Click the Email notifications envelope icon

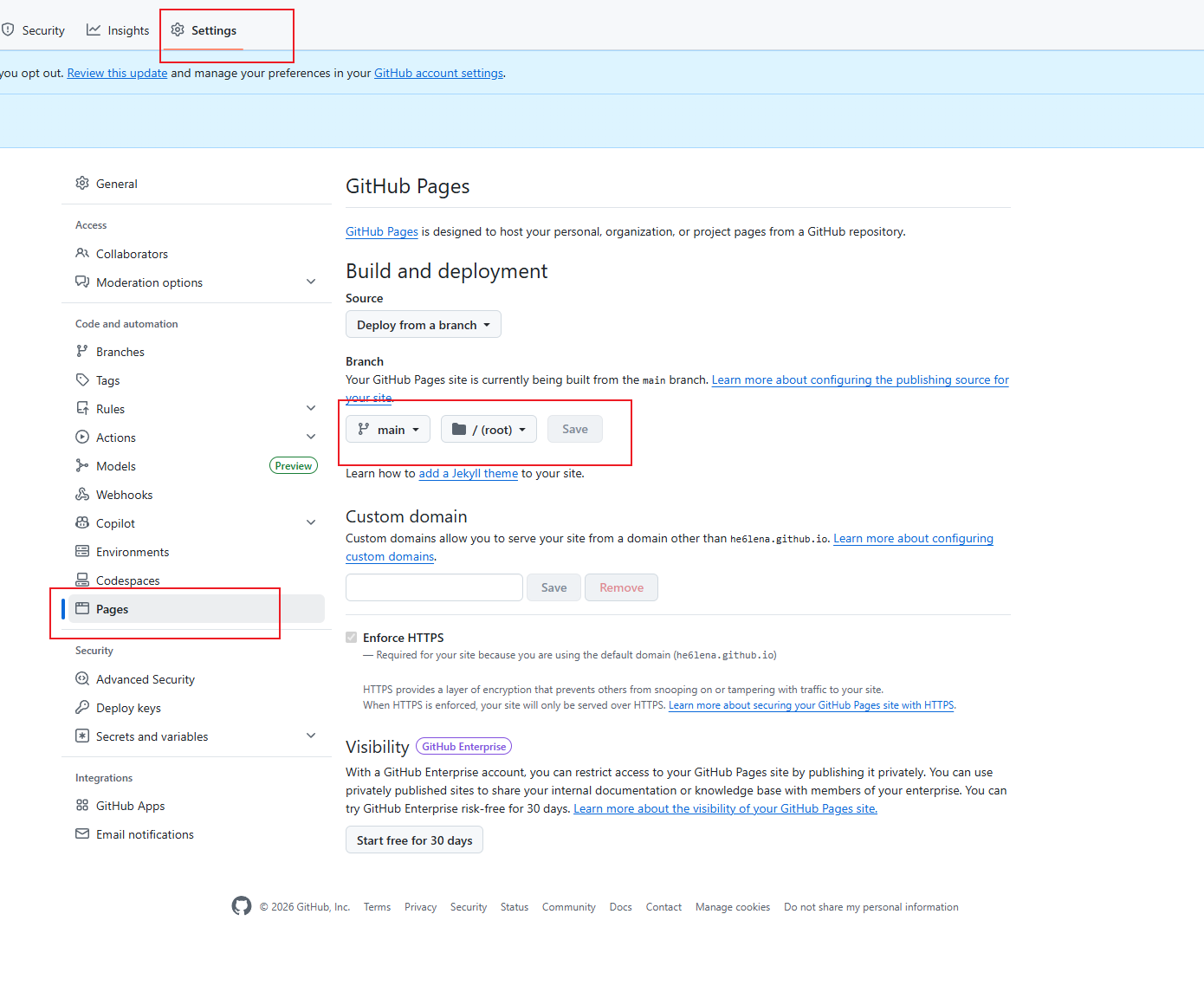[x=82, y=834]
